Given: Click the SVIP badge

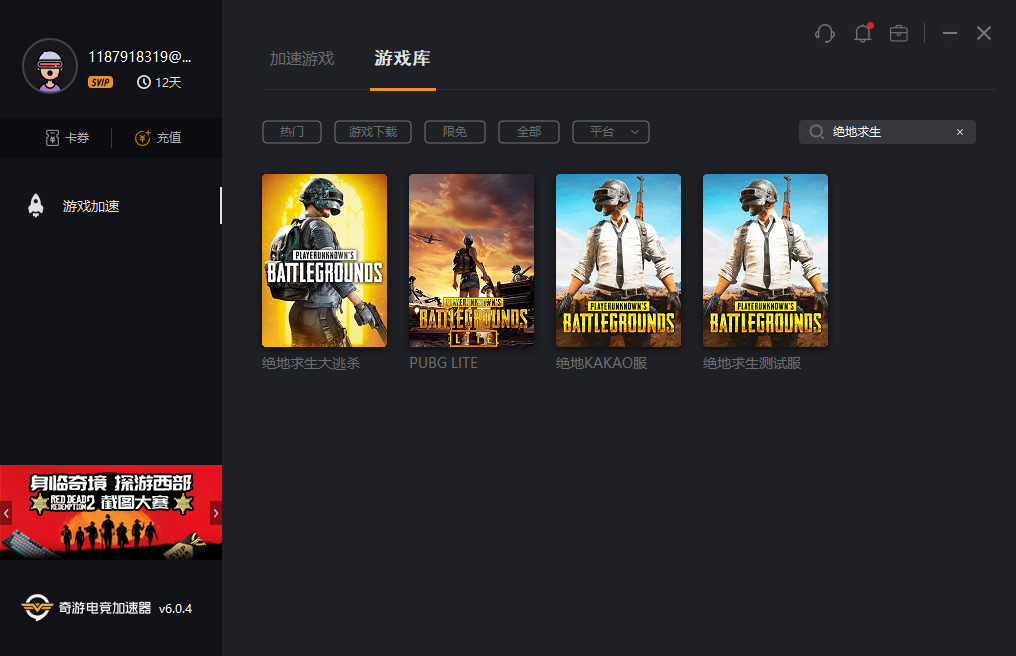Looking at the screenshot, I should tap(100, 82).
